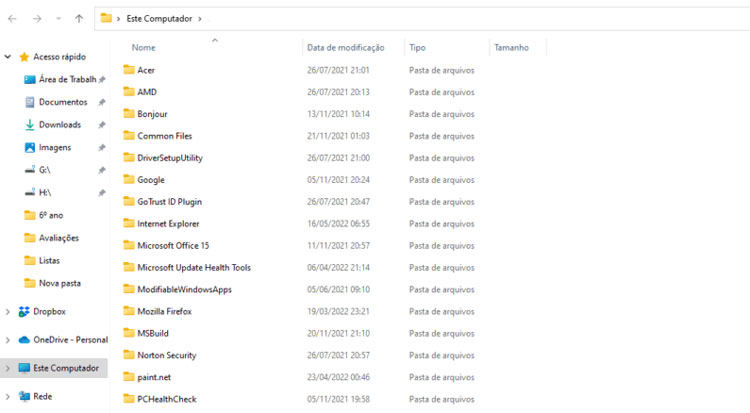The height and width of the screenshot is (413, 750).
Task: Select the Norton Security folder
Action: pyautogui.click(x=166, y=355)
